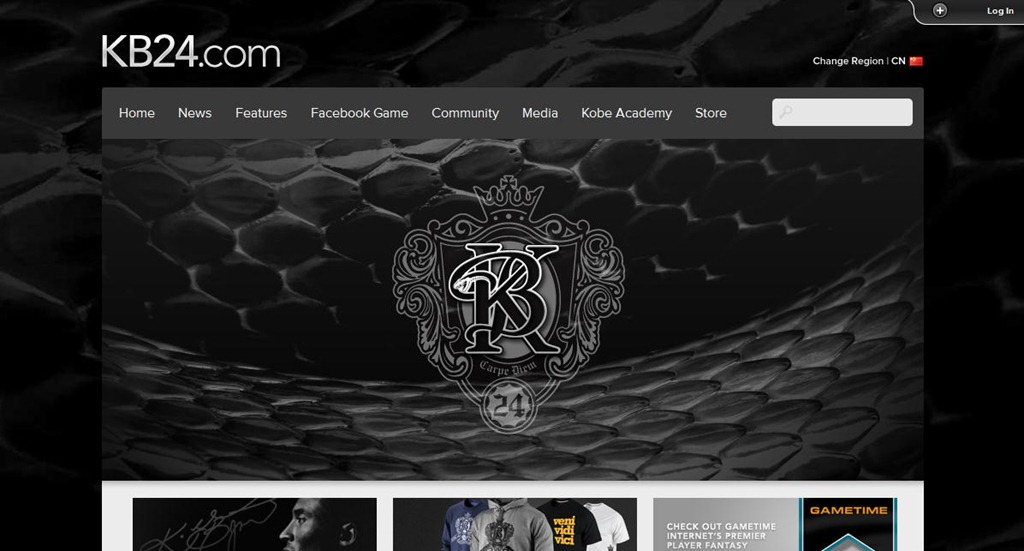The image size is (1024, 551).
Task: Click the plus icon beside Log In
Action: [939, 10]
